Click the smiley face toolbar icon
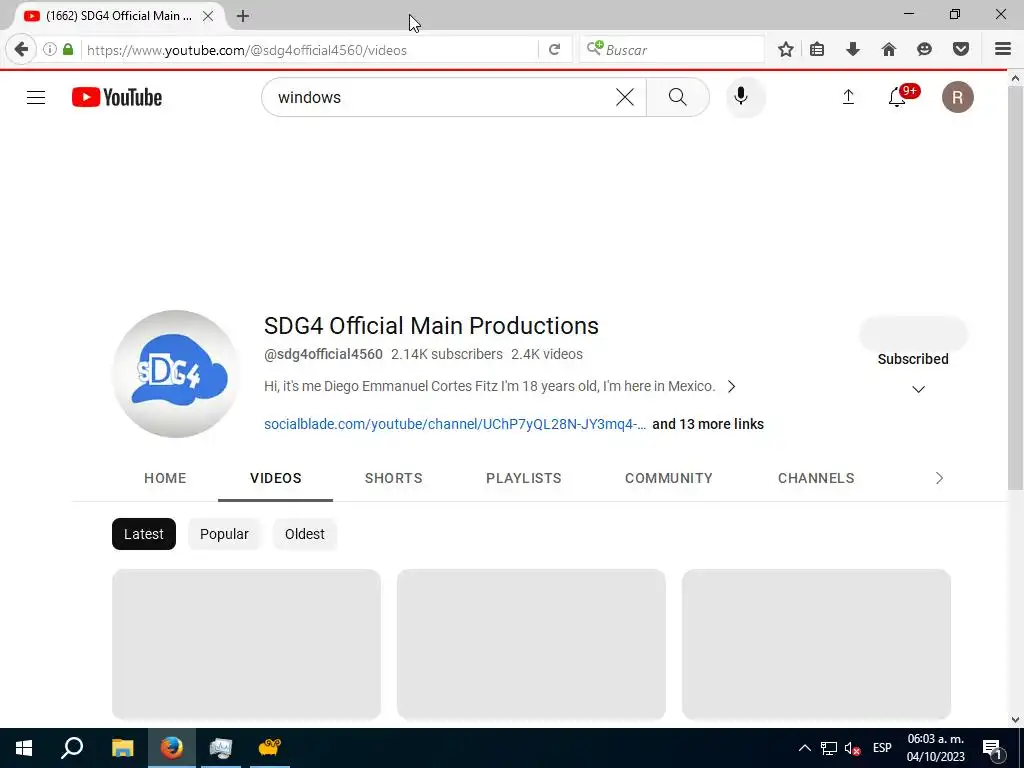The image size is (1024, 768). click(924, 49)
